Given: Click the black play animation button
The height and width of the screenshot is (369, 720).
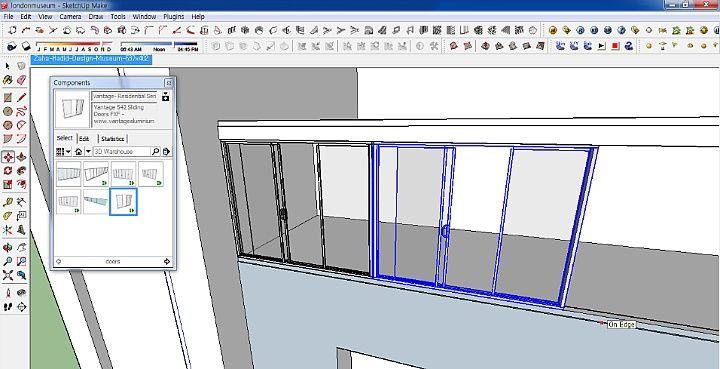Looking at the screenshot, I should click(x=602, y=46).
